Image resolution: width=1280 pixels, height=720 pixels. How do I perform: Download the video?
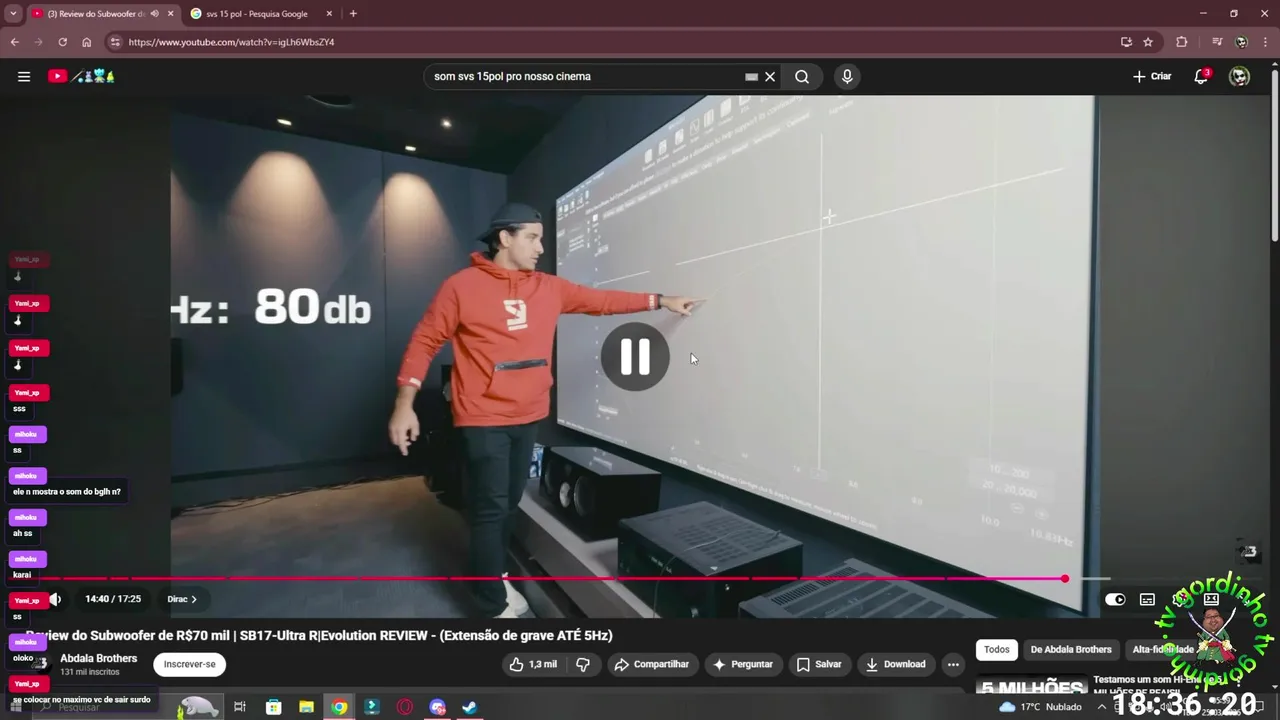[x=896, y=664]
